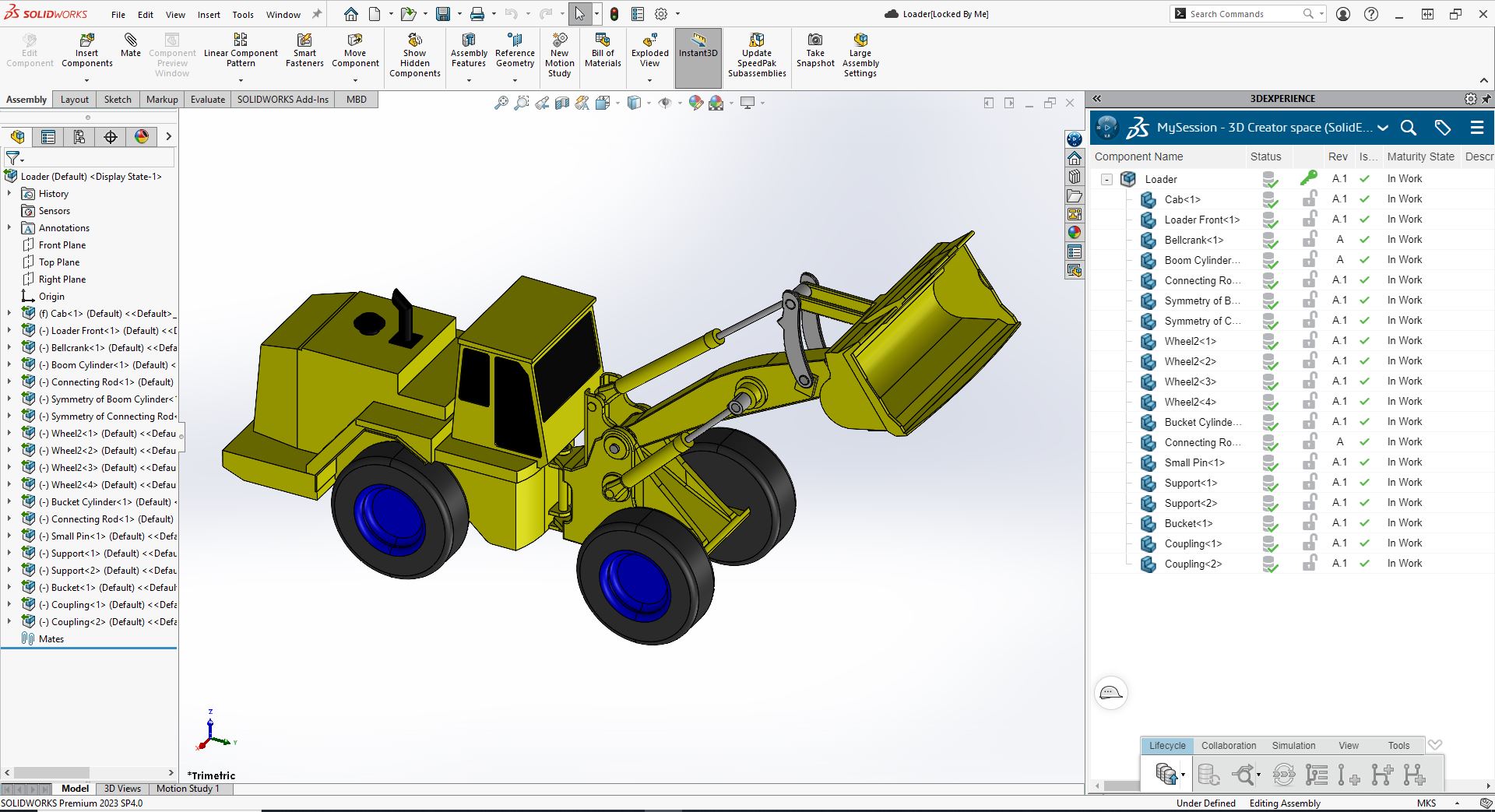Click the Exploded View icon
This screenshot has width=1495, height=812.
649,40
